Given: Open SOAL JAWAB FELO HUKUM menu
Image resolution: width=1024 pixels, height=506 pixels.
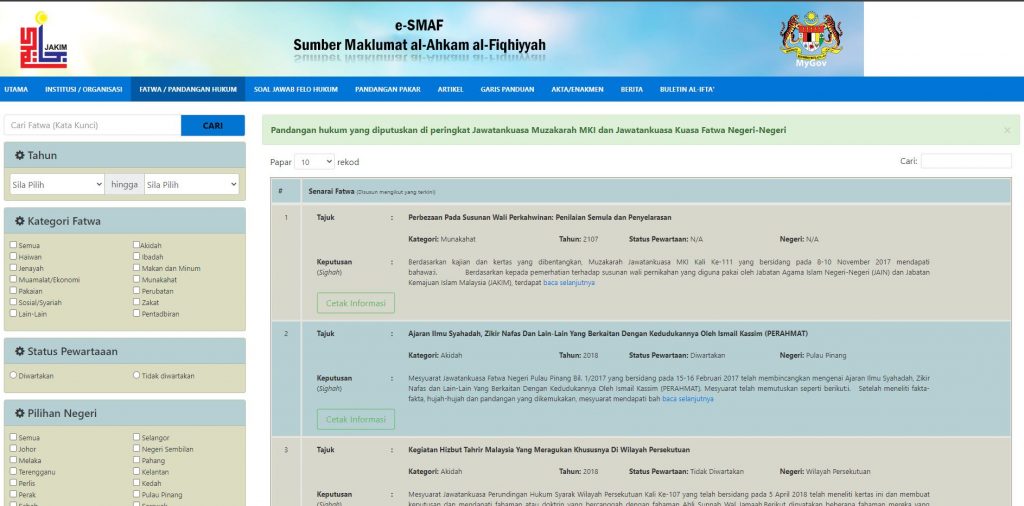Looking at the screenshot, I should [296, 89].
